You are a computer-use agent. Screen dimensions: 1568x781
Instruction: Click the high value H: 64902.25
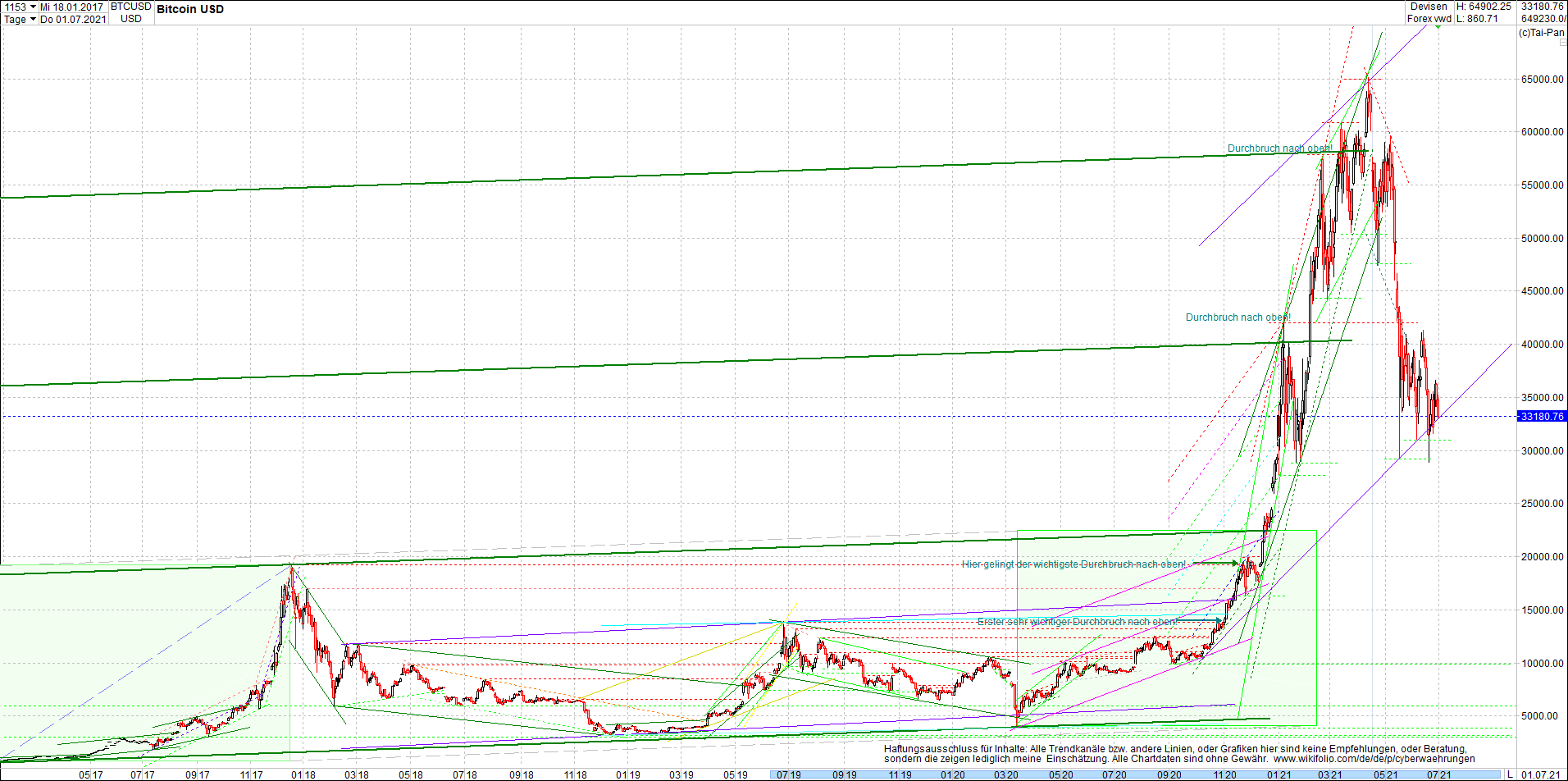click(1484, 7)
